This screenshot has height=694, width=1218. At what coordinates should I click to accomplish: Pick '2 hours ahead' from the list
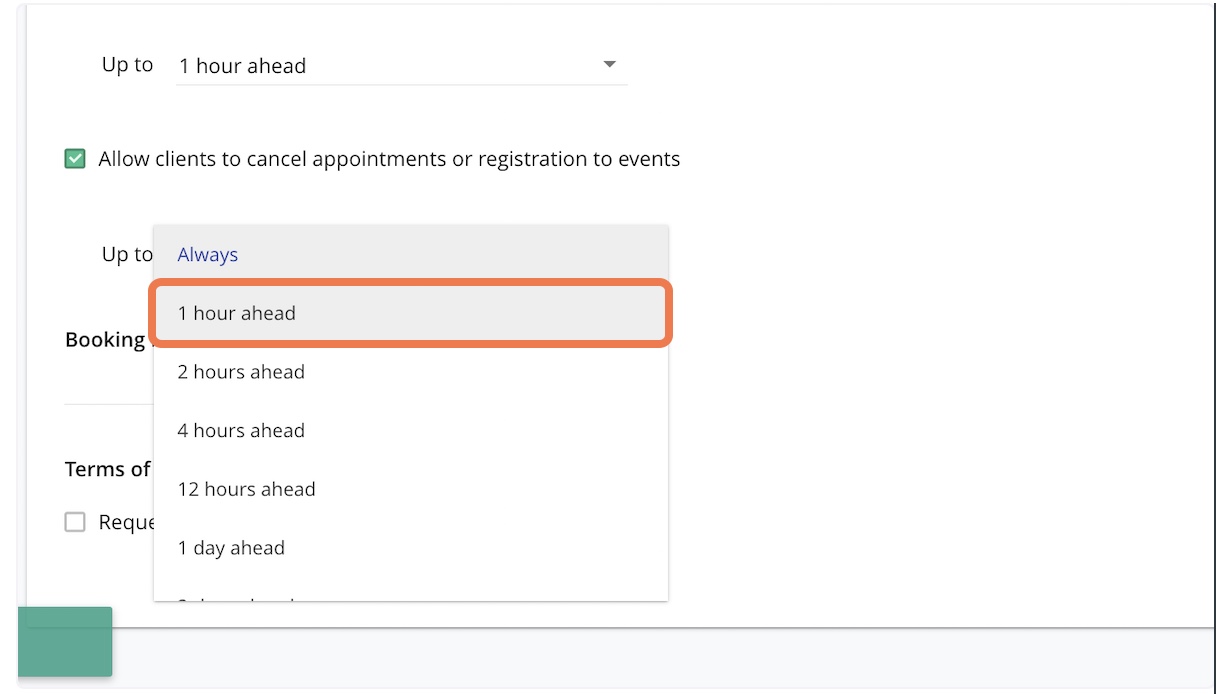coord(241,372)
